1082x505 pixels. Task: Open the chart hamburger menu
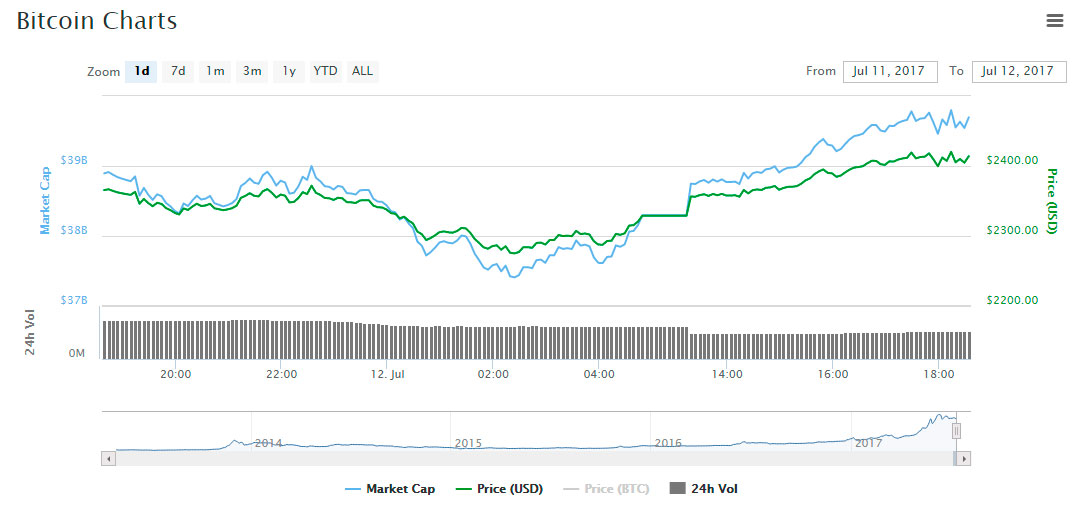tap(1054, 20)
